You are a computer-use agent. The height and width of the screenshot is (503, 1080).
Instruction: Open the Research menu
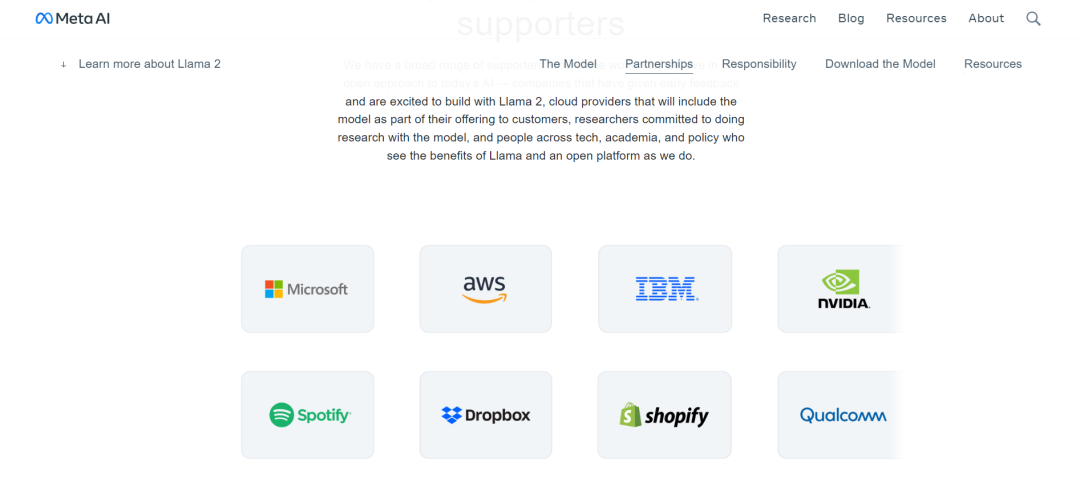(789, 19)
